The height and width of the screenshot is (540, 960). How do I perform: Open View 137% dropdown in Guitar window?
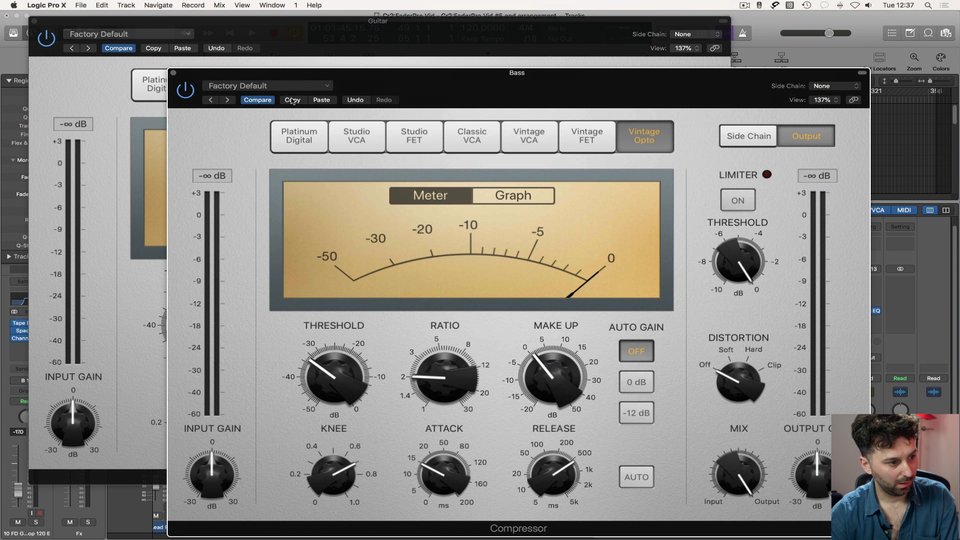click(686, 48)
